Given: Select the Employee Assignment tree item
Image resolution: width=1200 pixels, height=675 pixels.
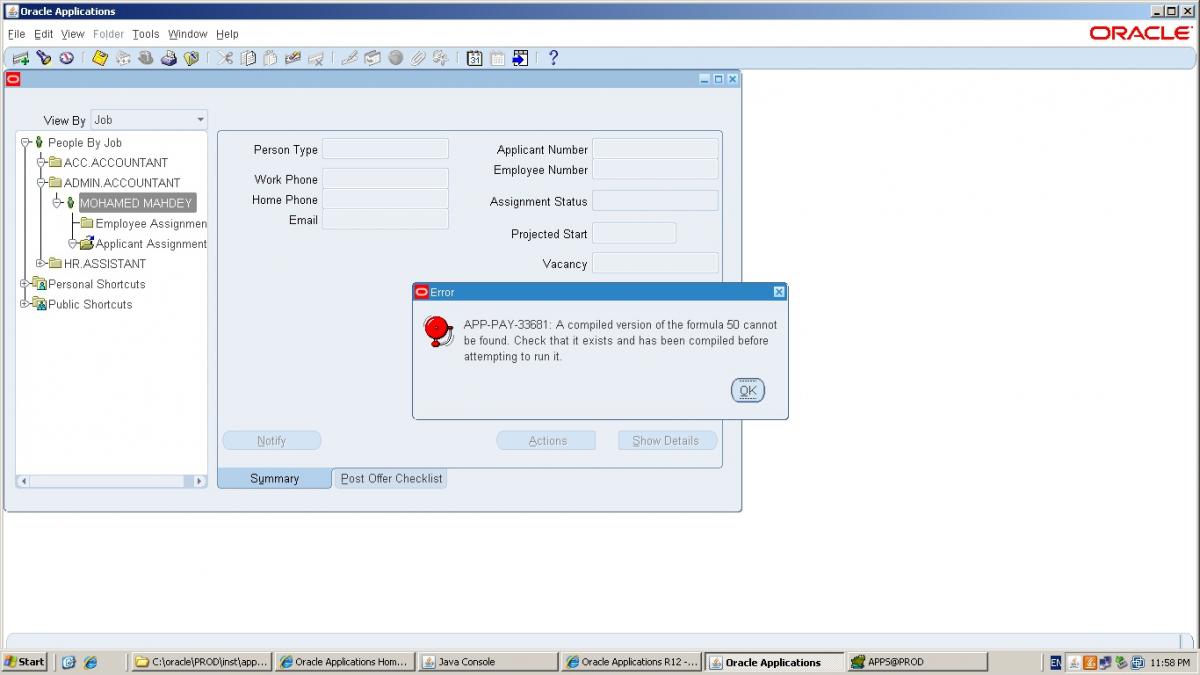Looking at the screenshot, I should [150, 224].
